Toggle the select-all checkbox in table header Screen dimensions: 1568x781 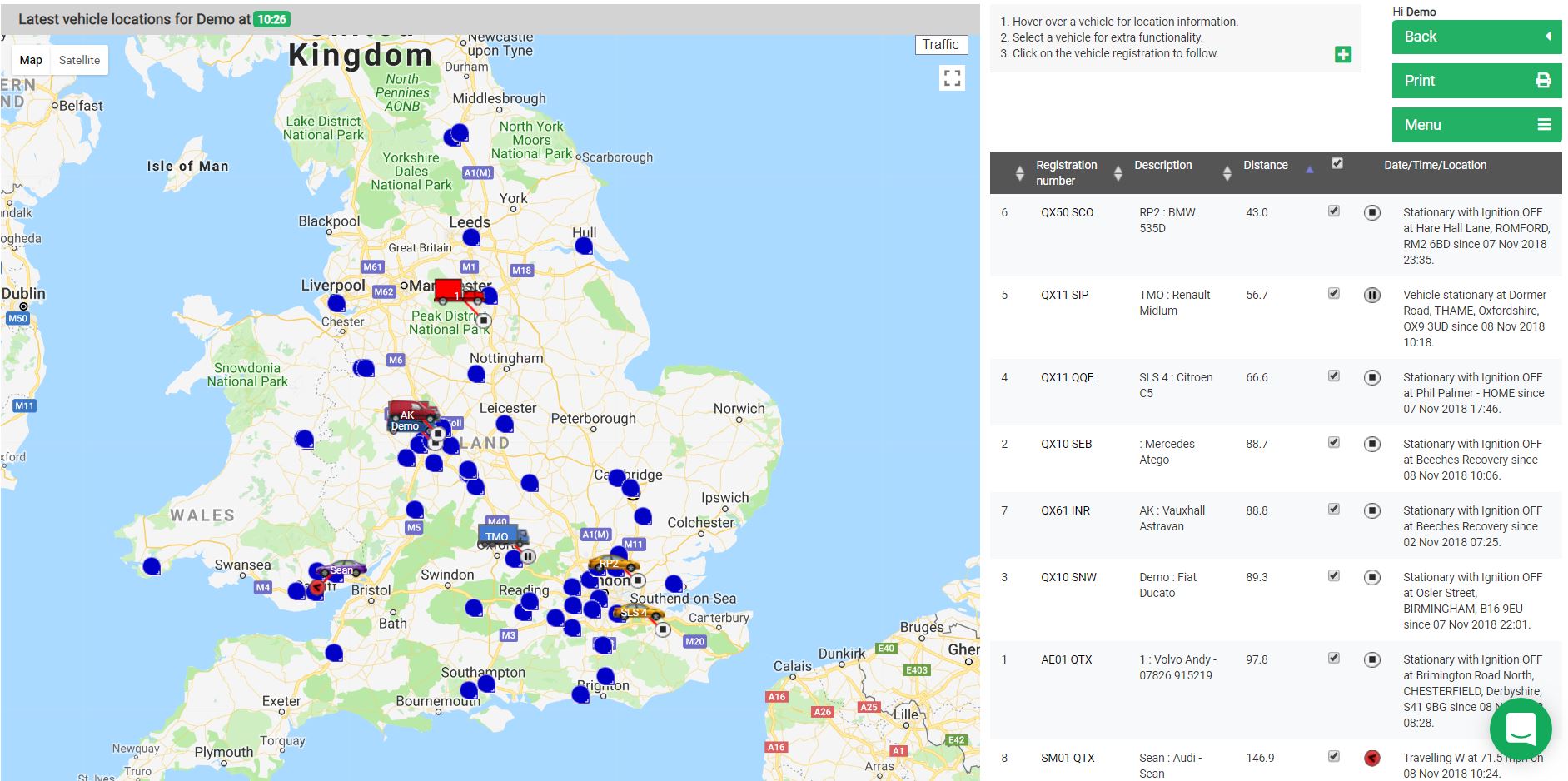pos(1337,164)
